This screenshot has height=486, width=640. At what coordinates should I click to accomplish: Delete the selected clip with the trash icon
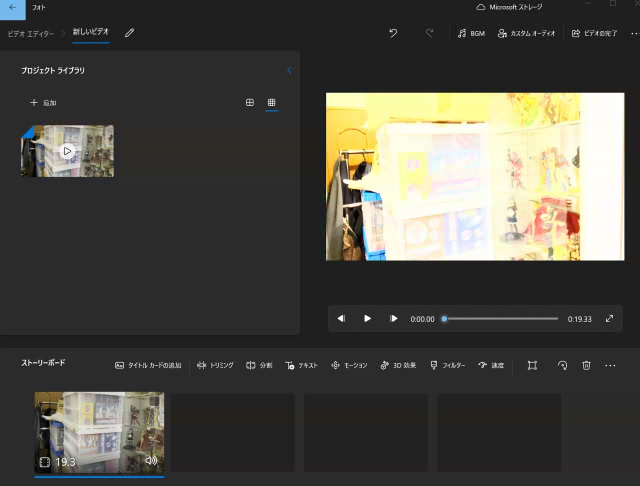pyautogui.click(x=587, y=366)
